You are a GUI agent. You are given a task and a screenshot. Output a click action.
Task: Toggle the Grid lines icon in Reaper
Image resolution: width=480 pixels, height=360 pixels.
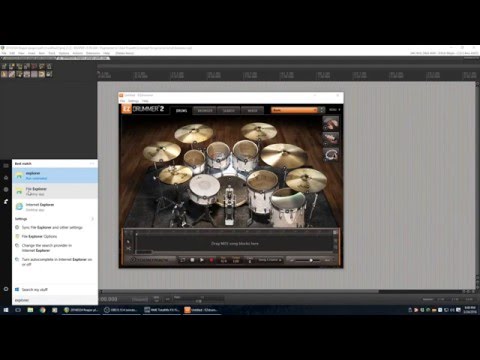34,74
